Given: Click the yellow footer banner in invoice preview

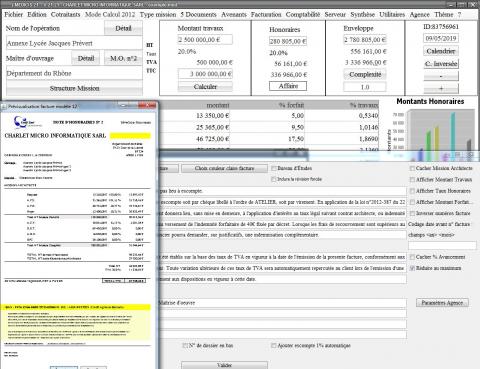Looking at the screenshot, I should coord(77,307).
